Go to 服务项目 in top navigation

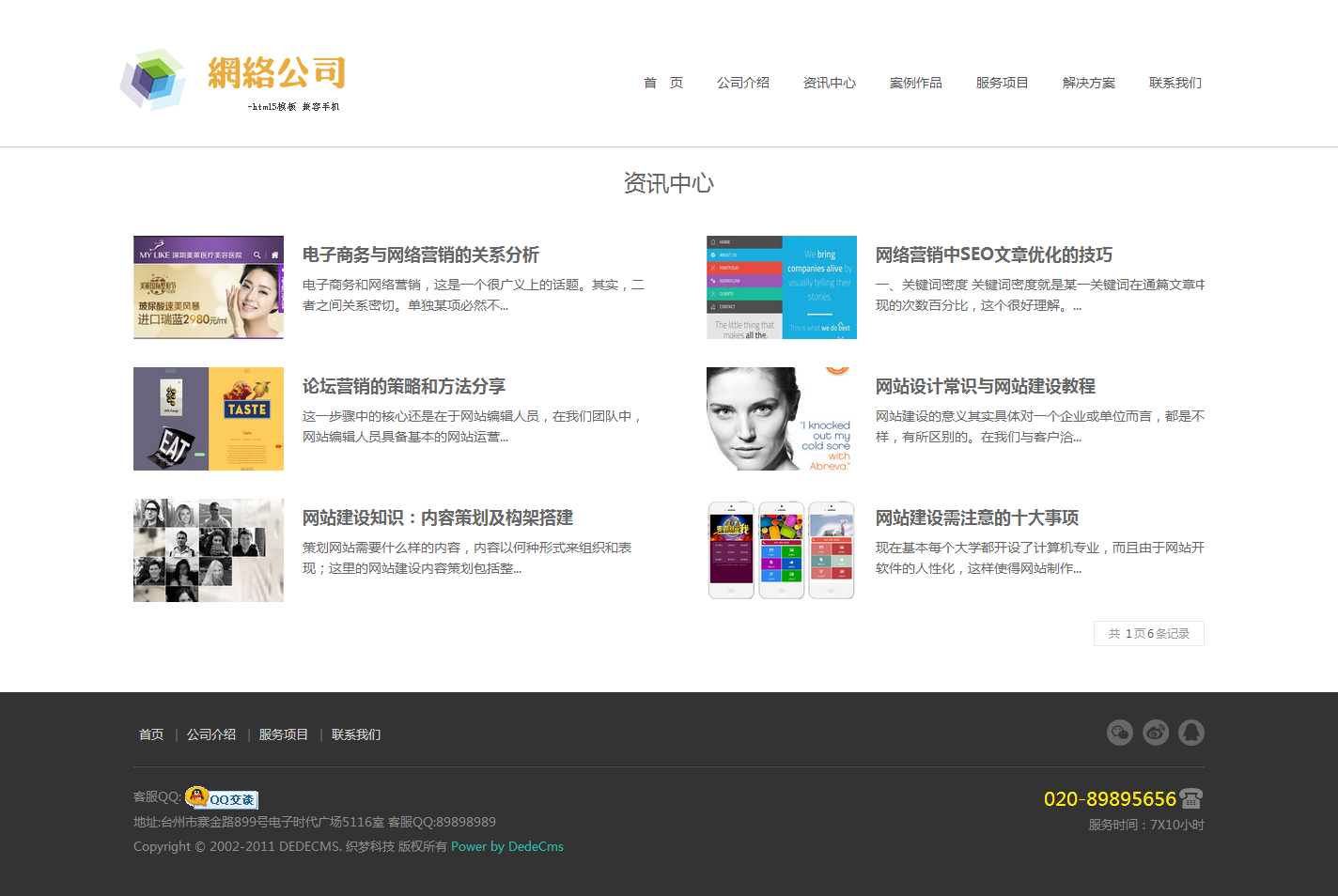(1002, 83)
